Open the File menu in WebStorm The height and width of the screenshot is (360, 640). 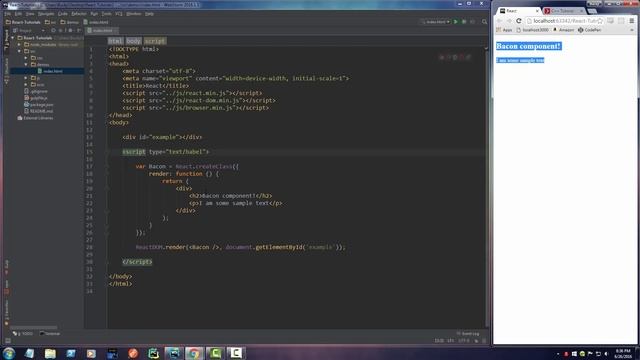pos(7,14)
